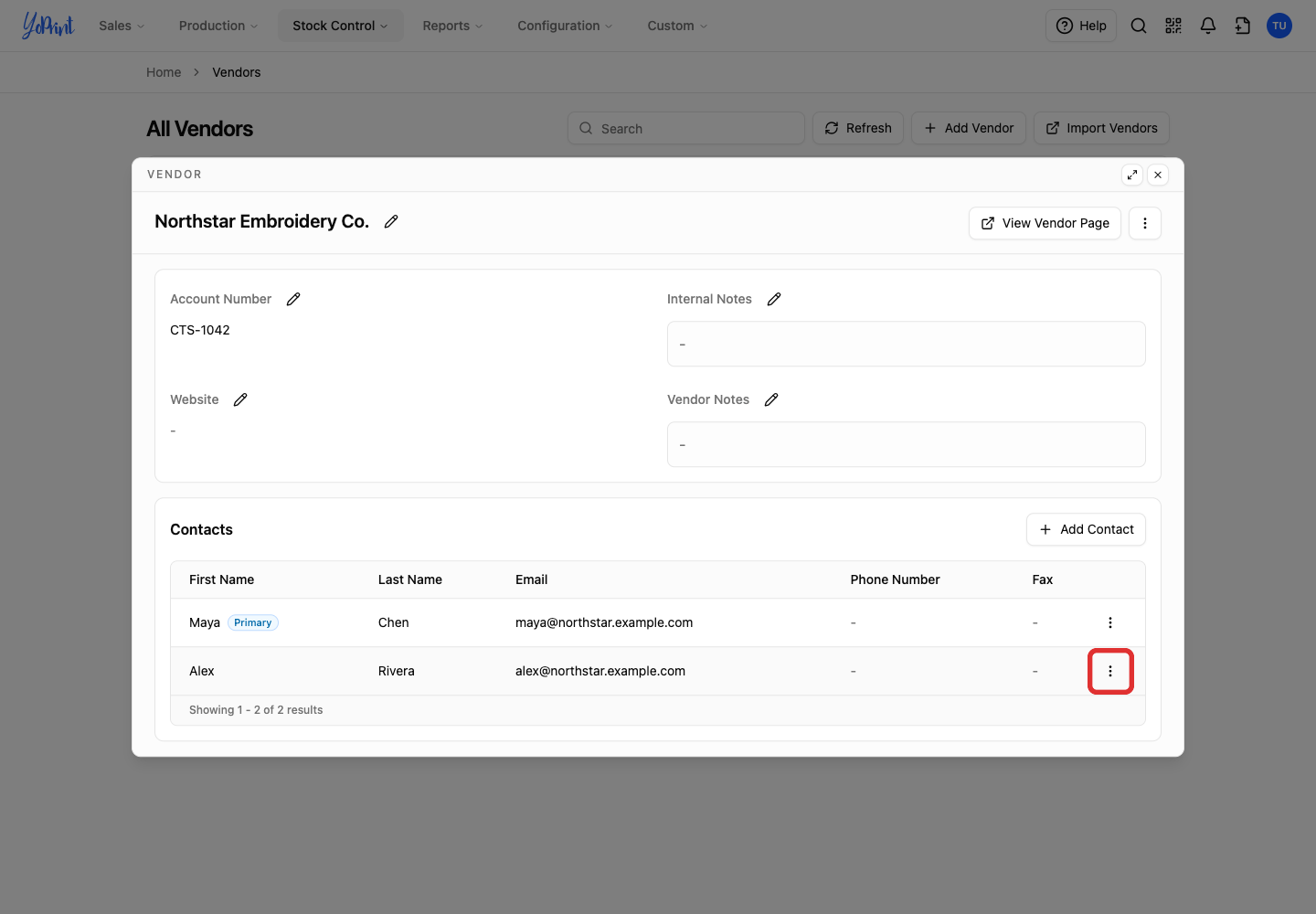Open actions menu for Alex Rivera
The height and width of the screenshot is (914, 1316).
1110,671
